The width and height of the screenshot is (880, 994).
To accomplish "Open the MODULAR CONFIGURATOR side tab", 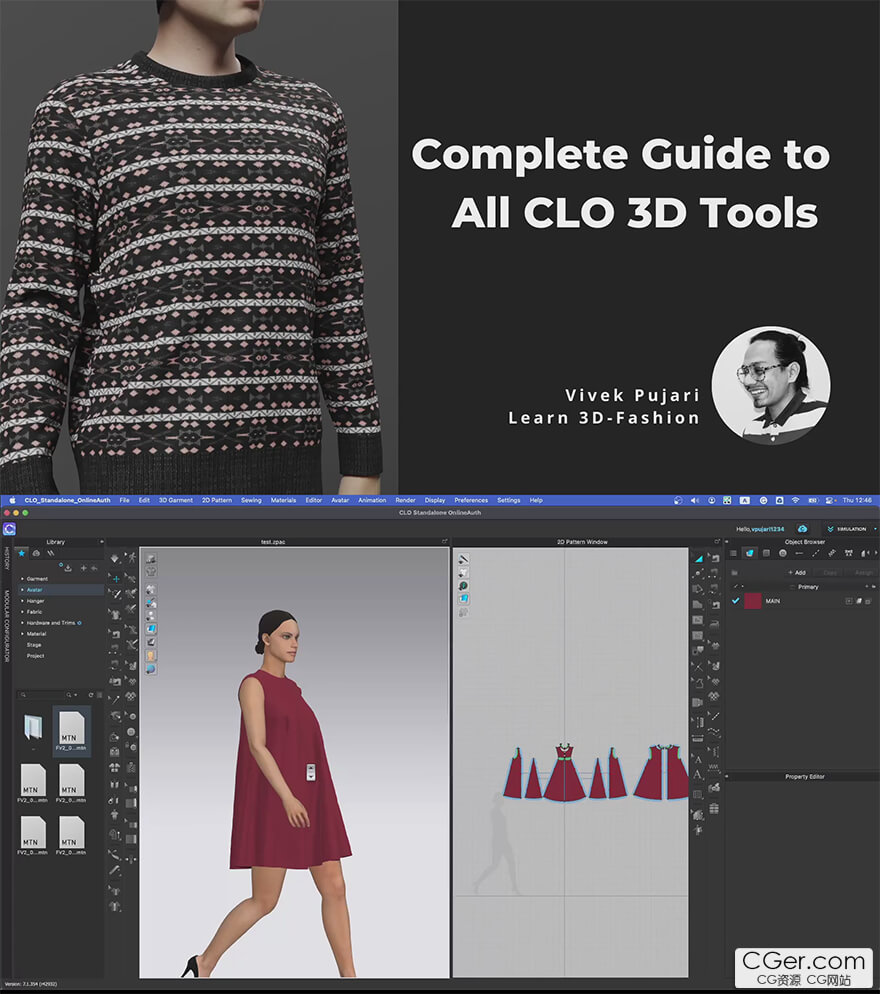I will click(7, 626).
